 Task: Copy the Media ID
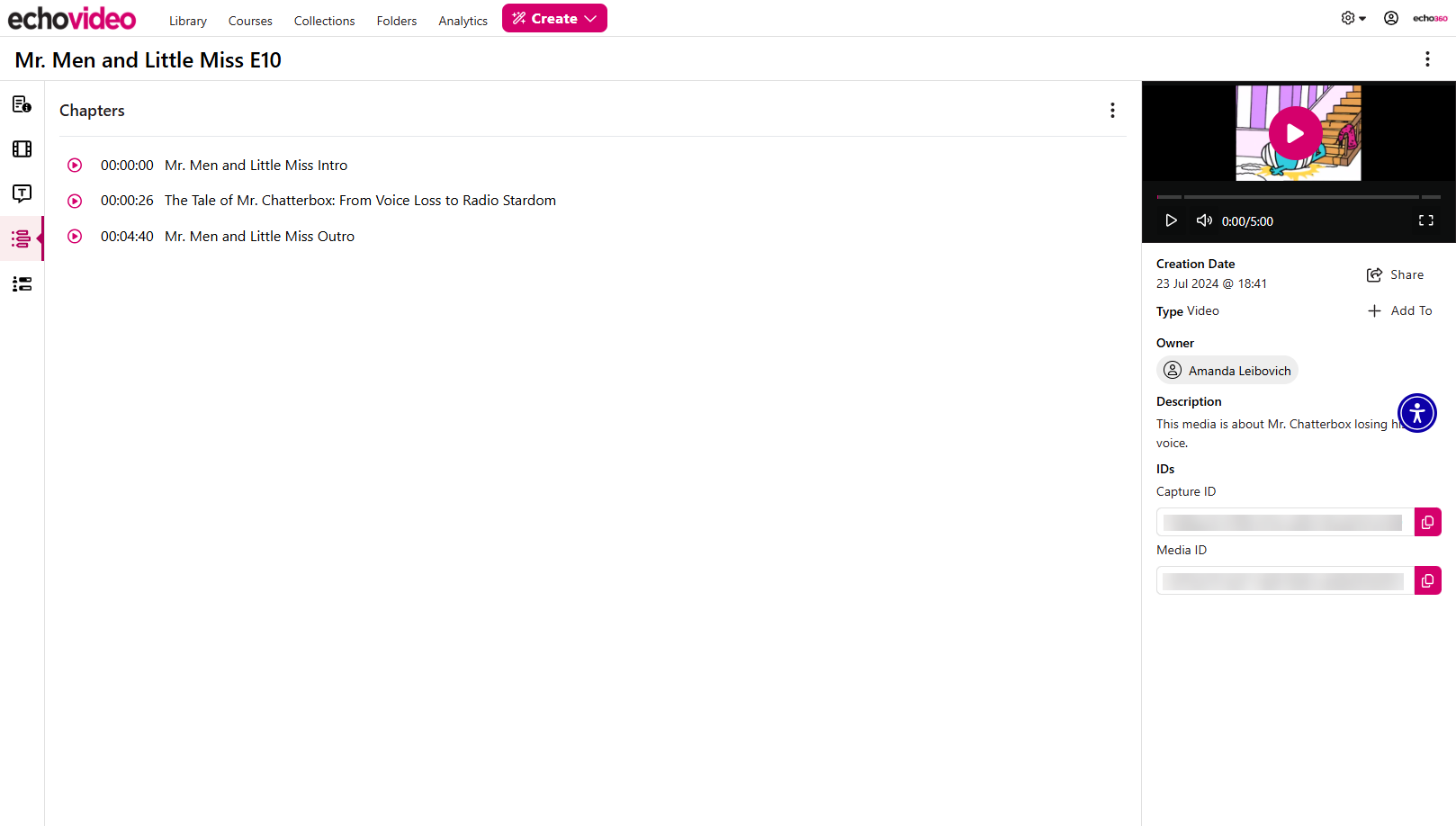pos(1427,580)
